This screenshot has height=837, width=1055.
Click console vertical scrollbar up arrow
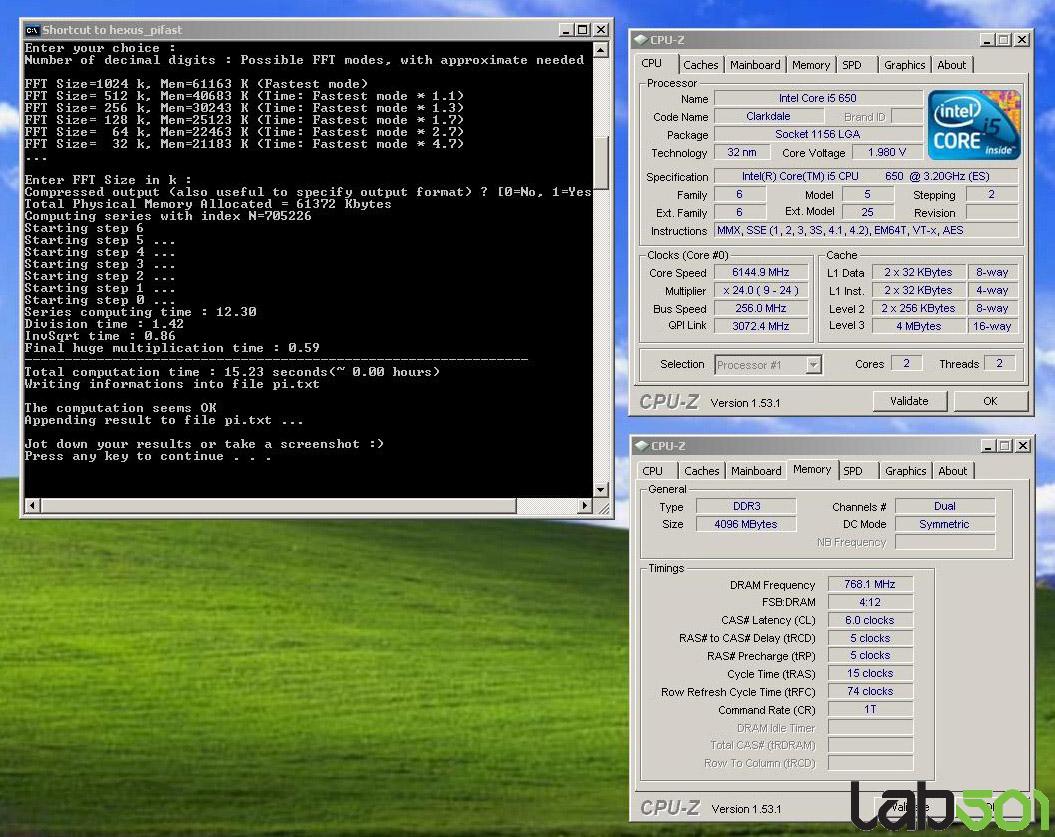point(601,50)
